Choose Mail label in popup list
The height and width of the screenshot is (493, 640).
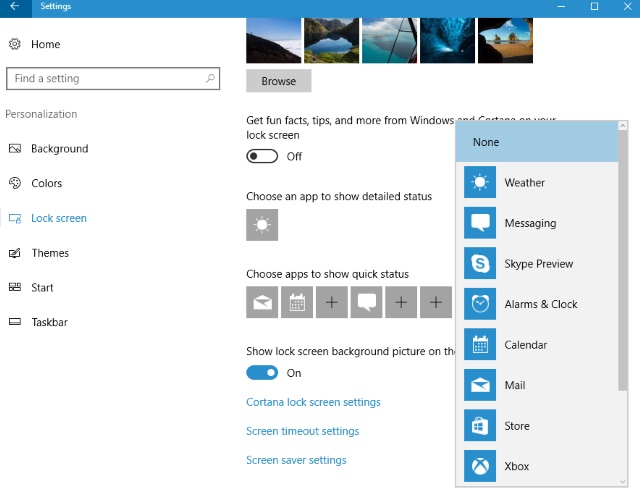tap(515, 385)
